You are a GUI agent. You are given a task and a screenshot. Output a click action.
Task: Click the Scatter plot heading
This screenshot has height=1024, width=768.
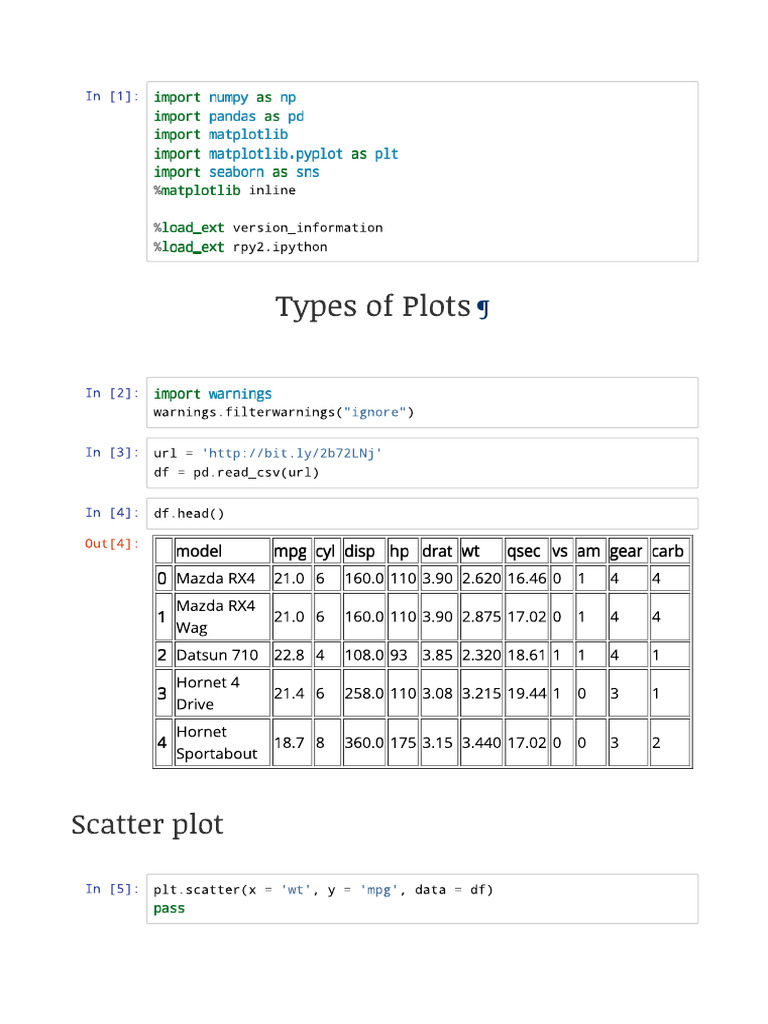(147, 825)
